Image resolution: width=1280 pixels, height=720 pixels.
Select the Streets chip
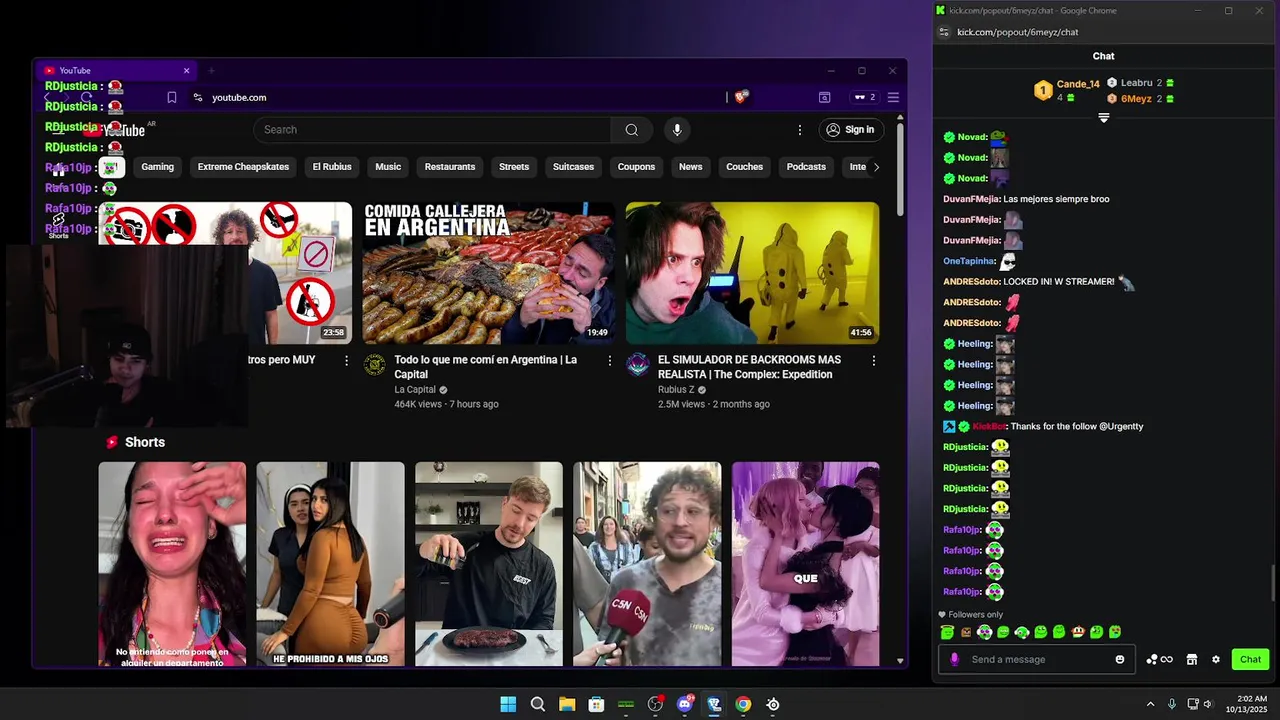tap(514, 167)
